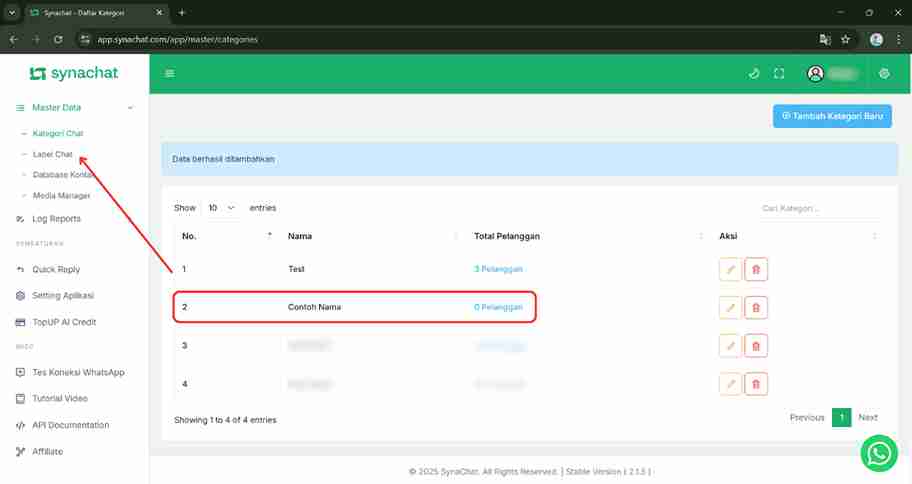Viewport: 912px width, 484px height.
Task: Open the Show entries count dropdown
Action: tap(221, 208)
